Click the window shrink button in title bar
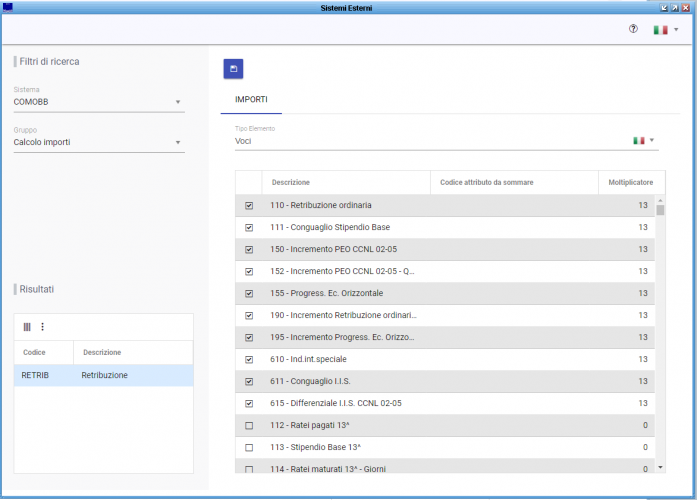The width and height of the screenshot is (697, 500). point(664,8)
